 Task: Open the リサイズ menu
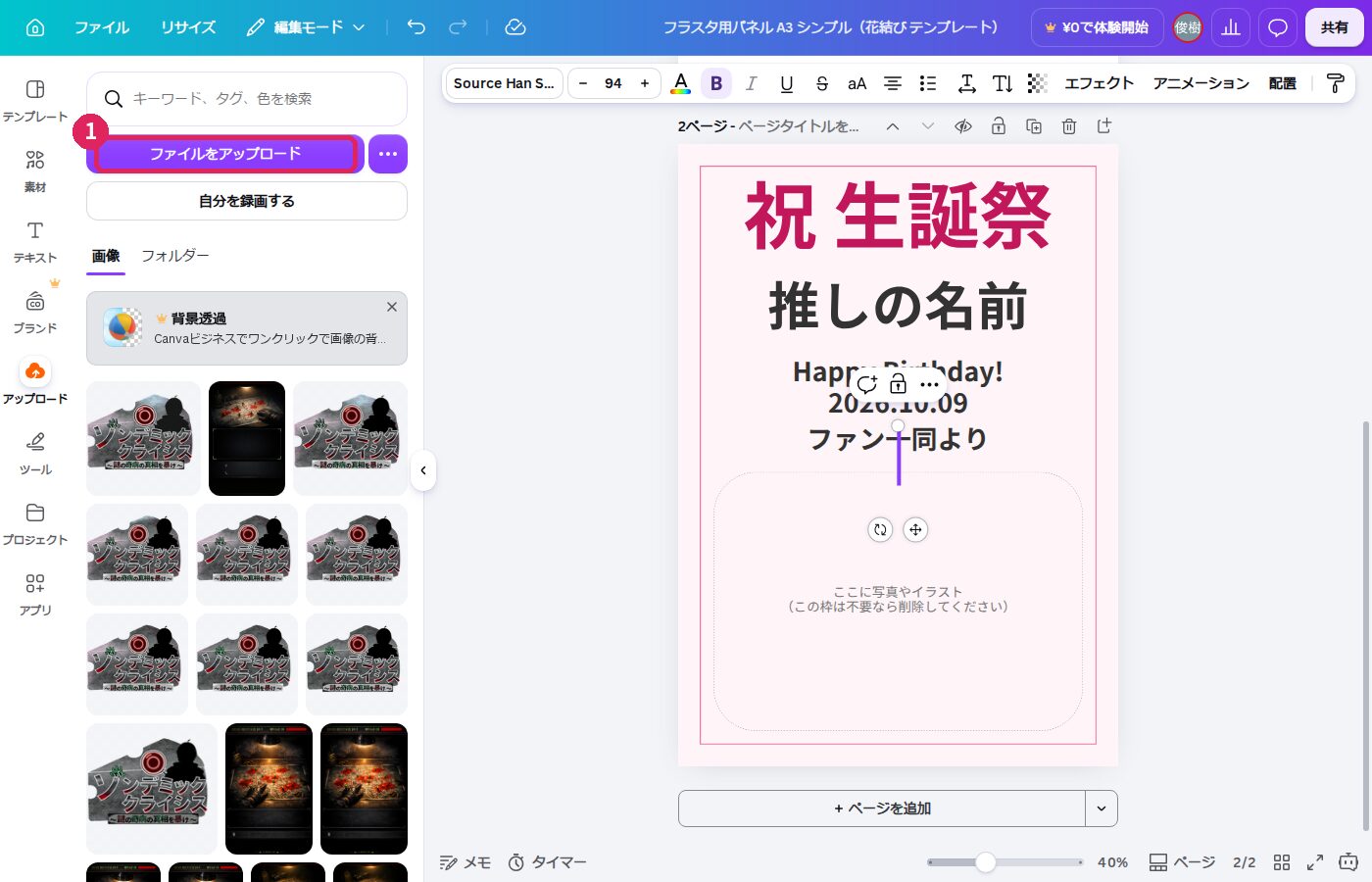click(x=188, y=27)
